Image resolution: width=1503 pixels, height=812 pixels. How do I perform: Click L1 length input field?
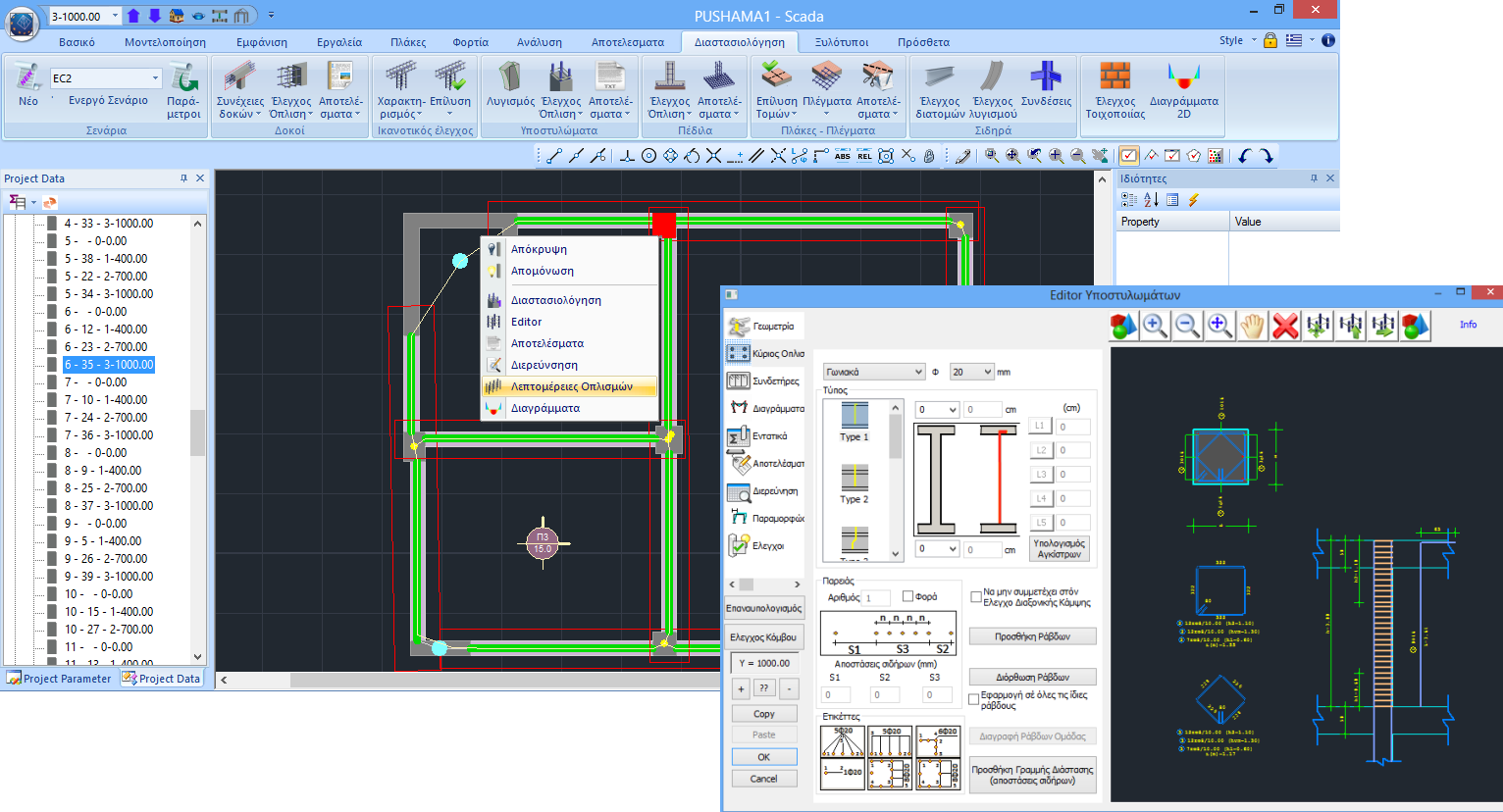point(1073,426)
